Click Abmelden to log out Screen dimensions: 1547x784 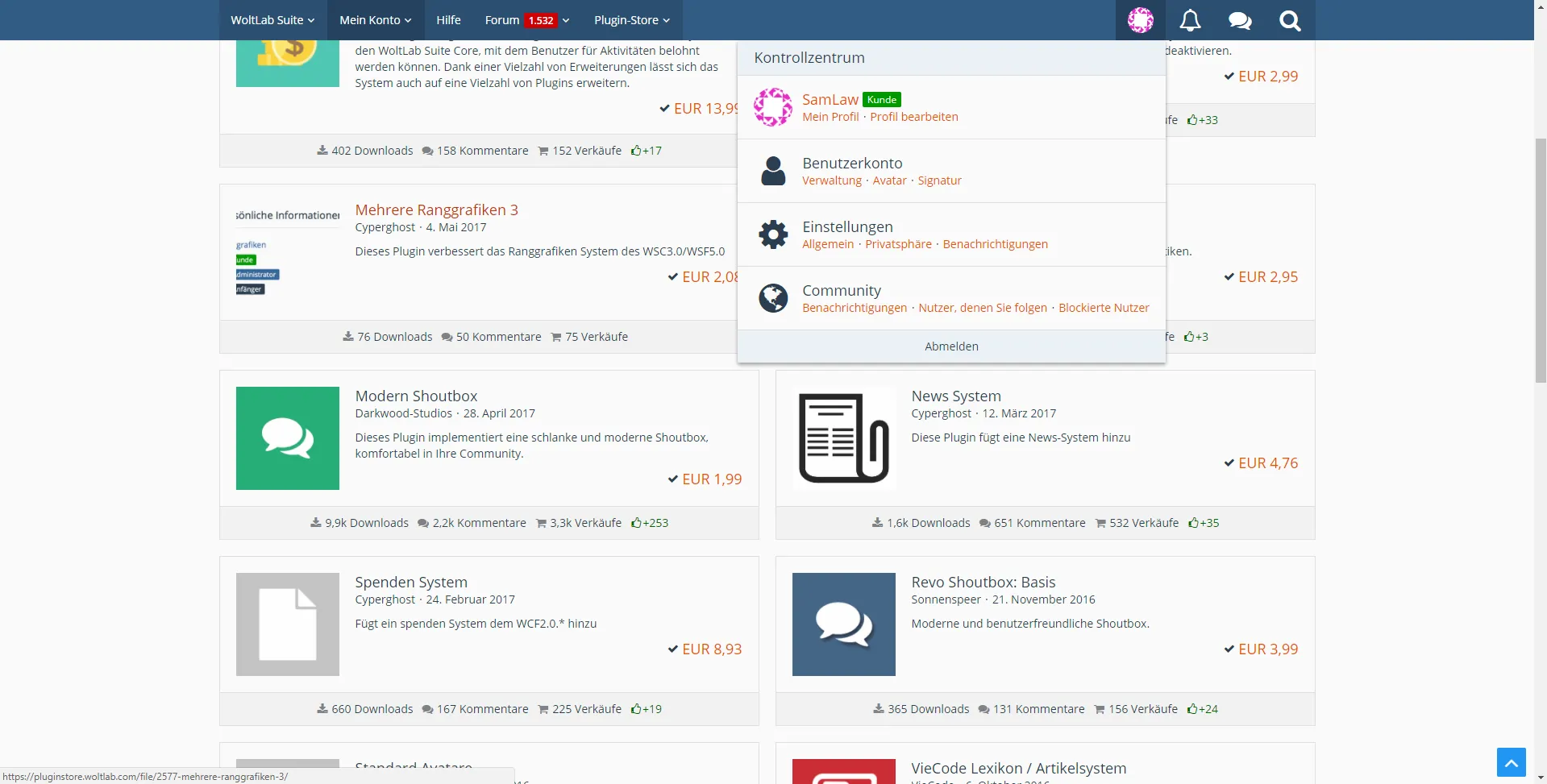click(x=951, y=346)
